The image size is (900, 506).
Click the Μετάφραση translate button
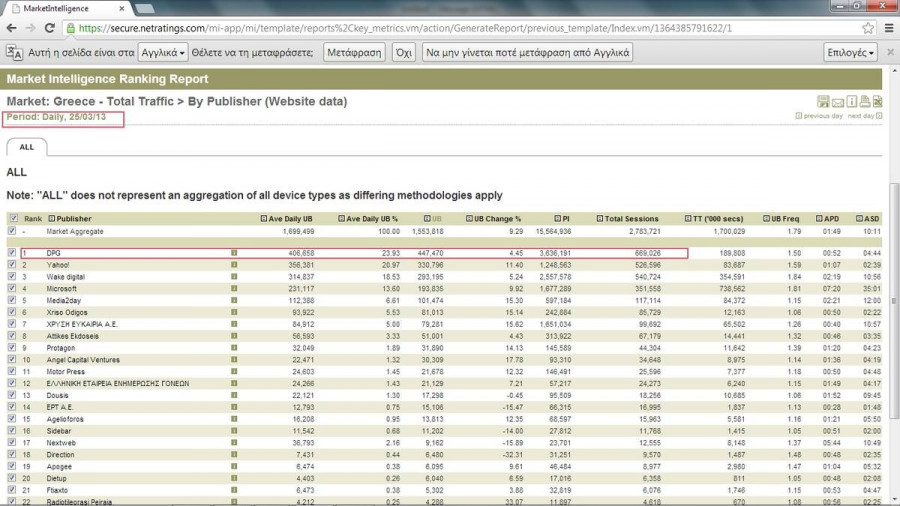coord(355,52)
